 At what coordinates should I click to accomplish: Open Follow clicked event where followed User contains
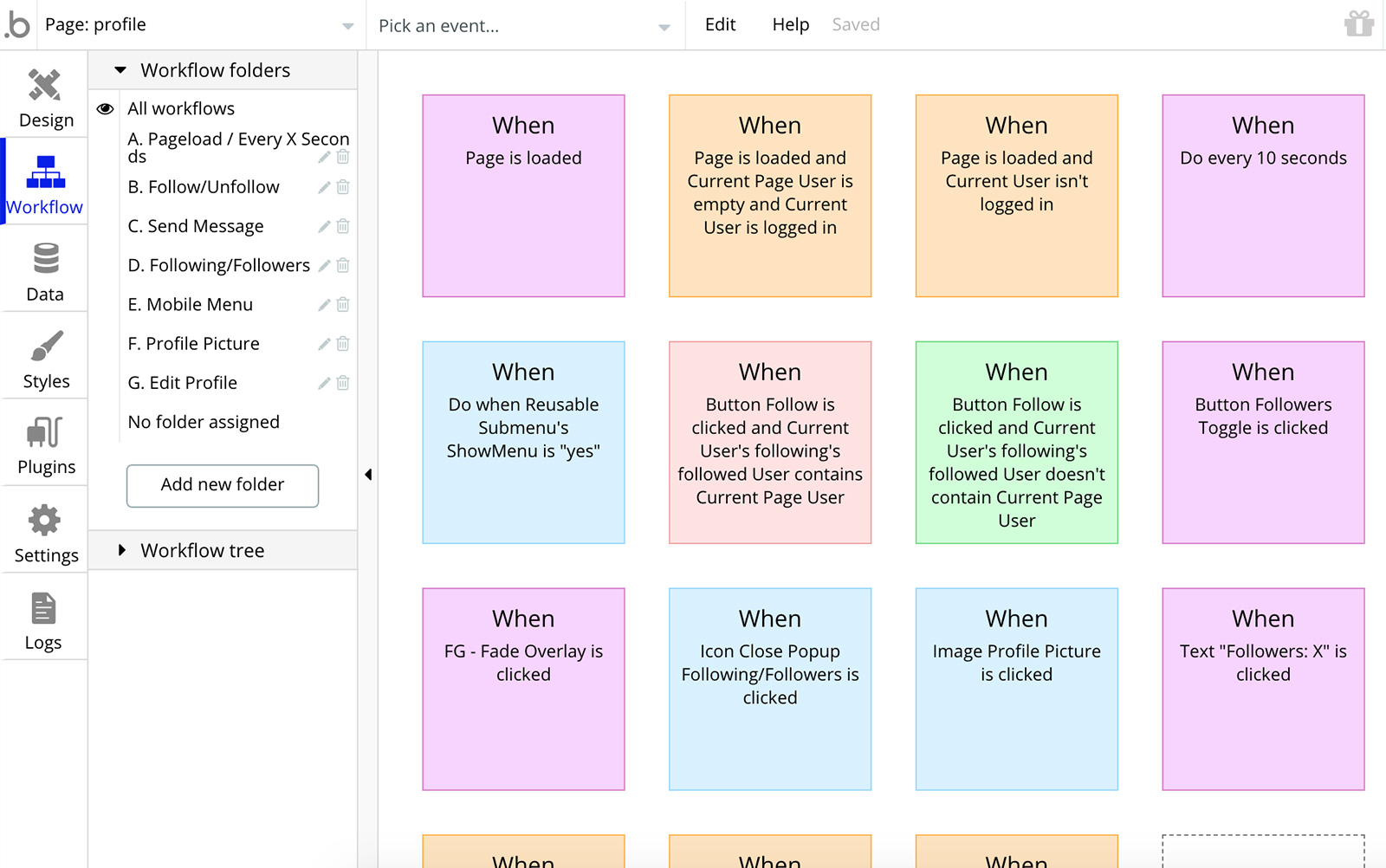pyautogui.click(x=770, y=443)
